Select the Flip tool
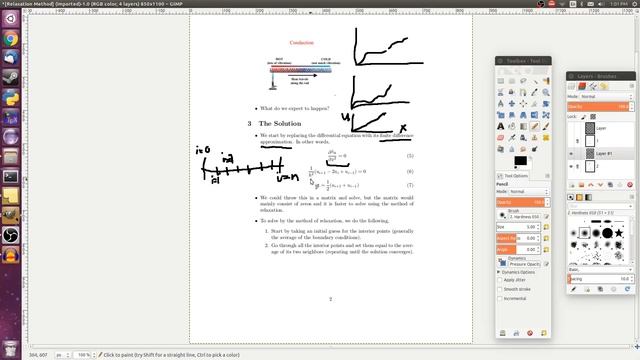640x360 pixels. [x=535, y=115]
